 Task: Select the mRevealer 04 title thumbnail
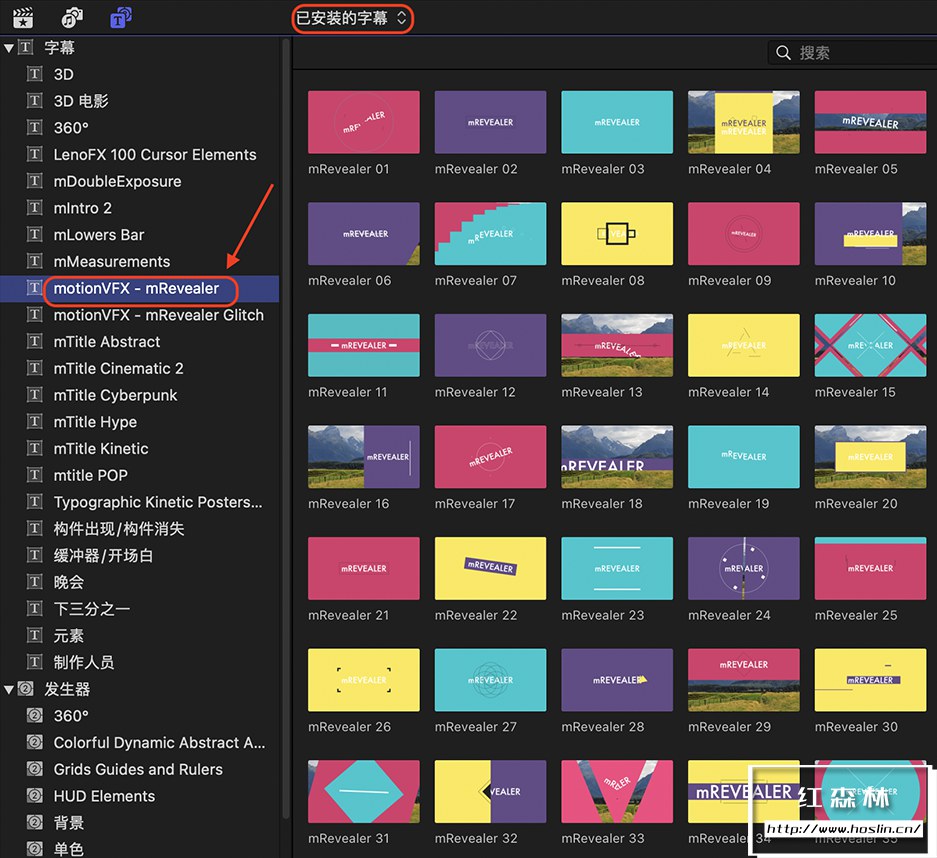743,122
